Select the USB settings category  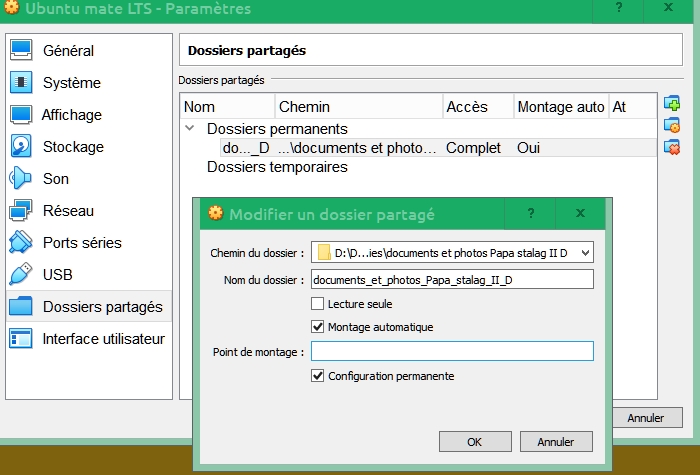pyautogui.click(x=59, y=275)
